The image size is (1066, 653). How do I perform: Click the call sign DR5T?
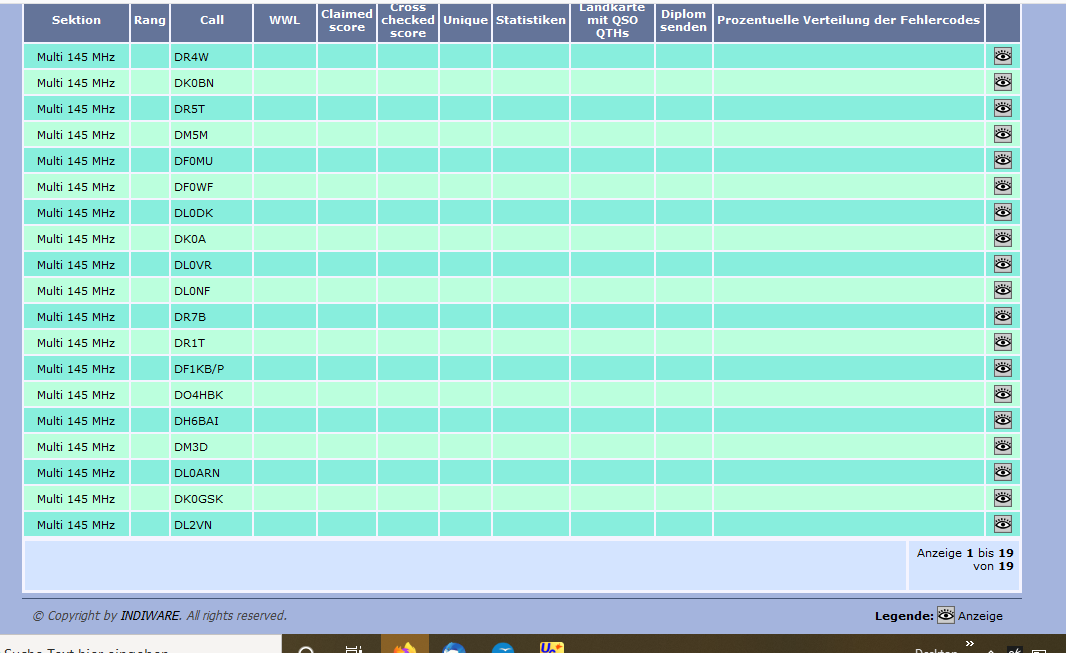point(190,109)
